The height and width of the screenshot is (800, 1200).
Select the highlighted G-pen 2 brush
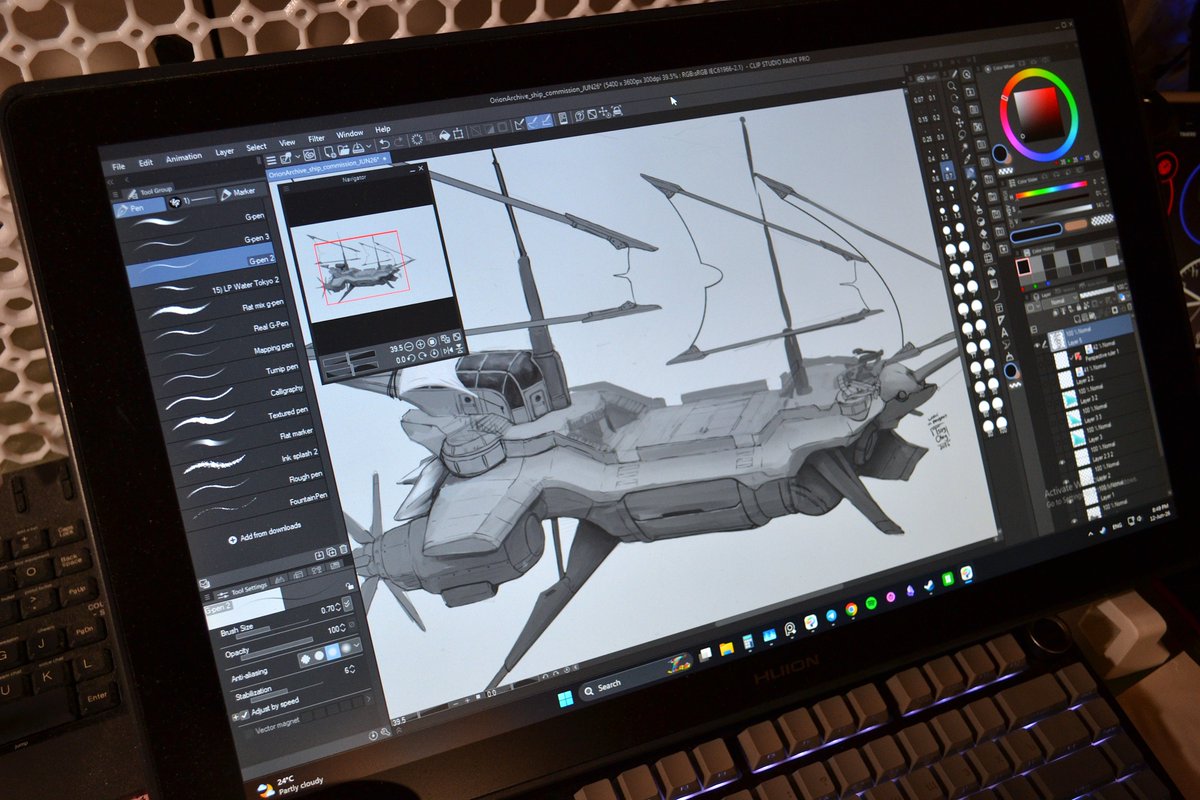coord(201,266)
